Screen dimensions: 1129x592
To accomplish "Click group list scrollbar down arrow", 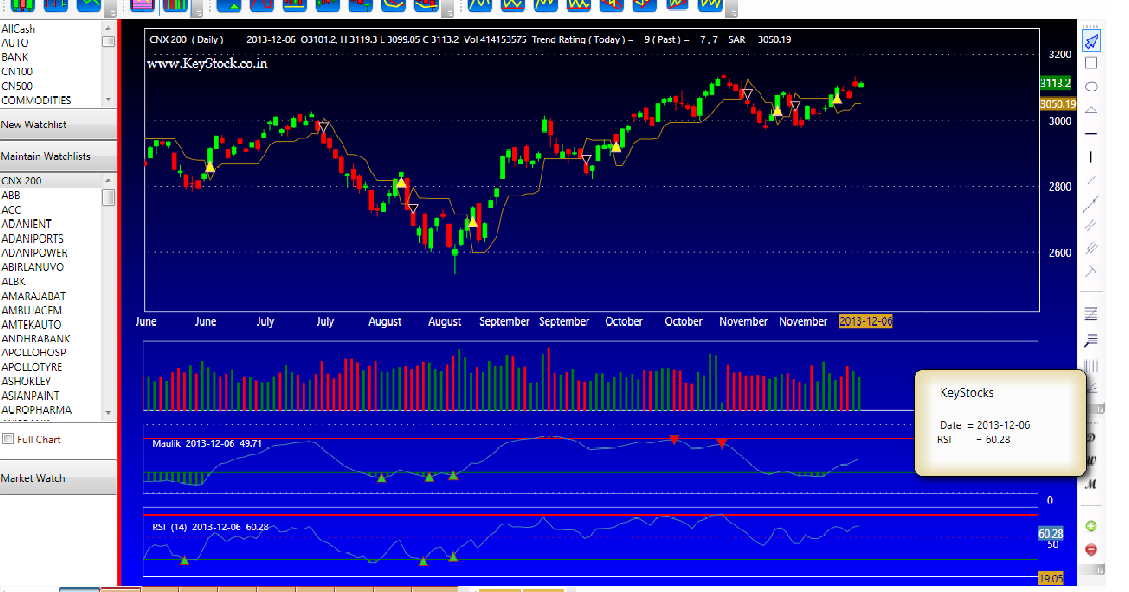I will 108,99.
